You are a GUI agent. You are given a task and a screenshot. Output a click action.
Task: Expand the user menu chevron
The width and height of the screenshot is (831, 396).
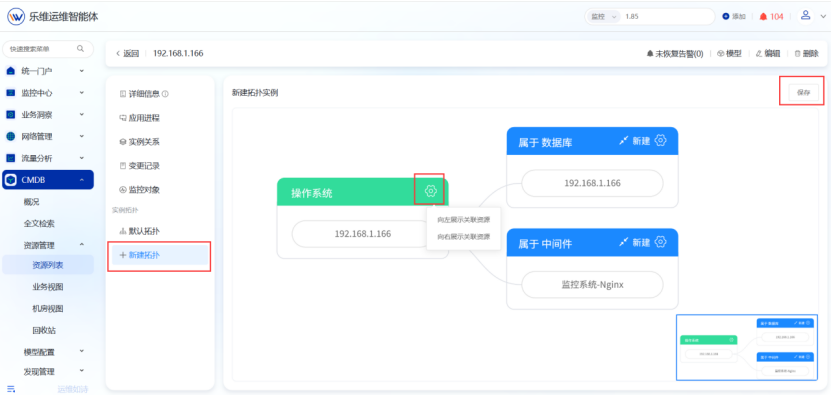click(822, 16)
